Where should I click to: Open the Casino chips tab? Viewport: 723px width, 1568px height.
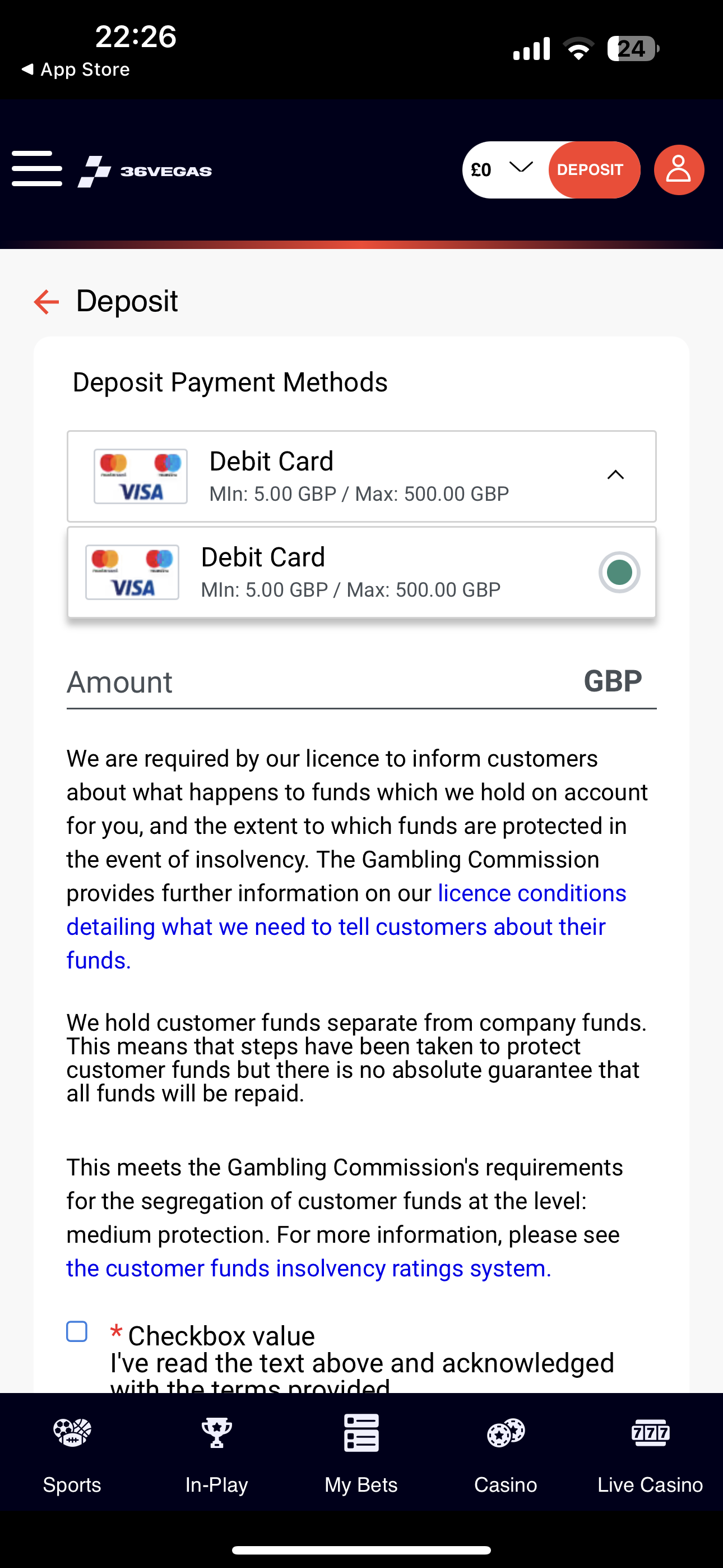pos(506,1452)
